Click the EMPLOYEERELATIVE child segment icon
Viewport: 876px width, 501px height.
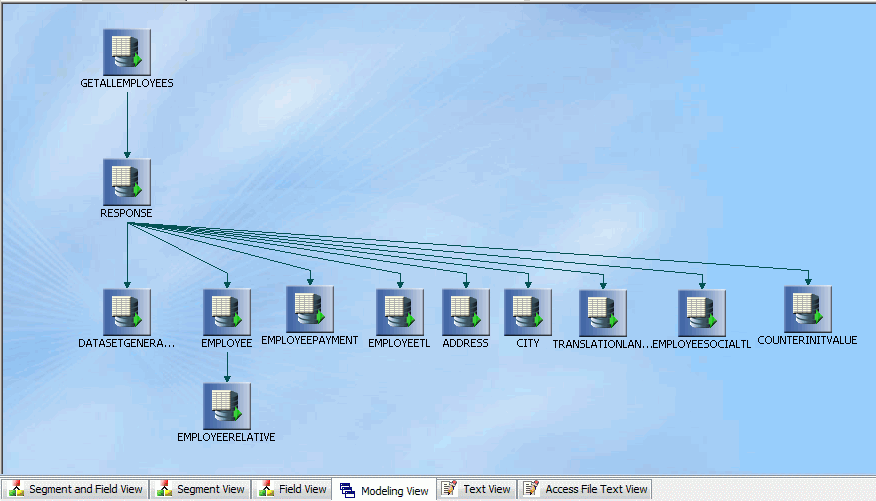click(x=226, y=406)
